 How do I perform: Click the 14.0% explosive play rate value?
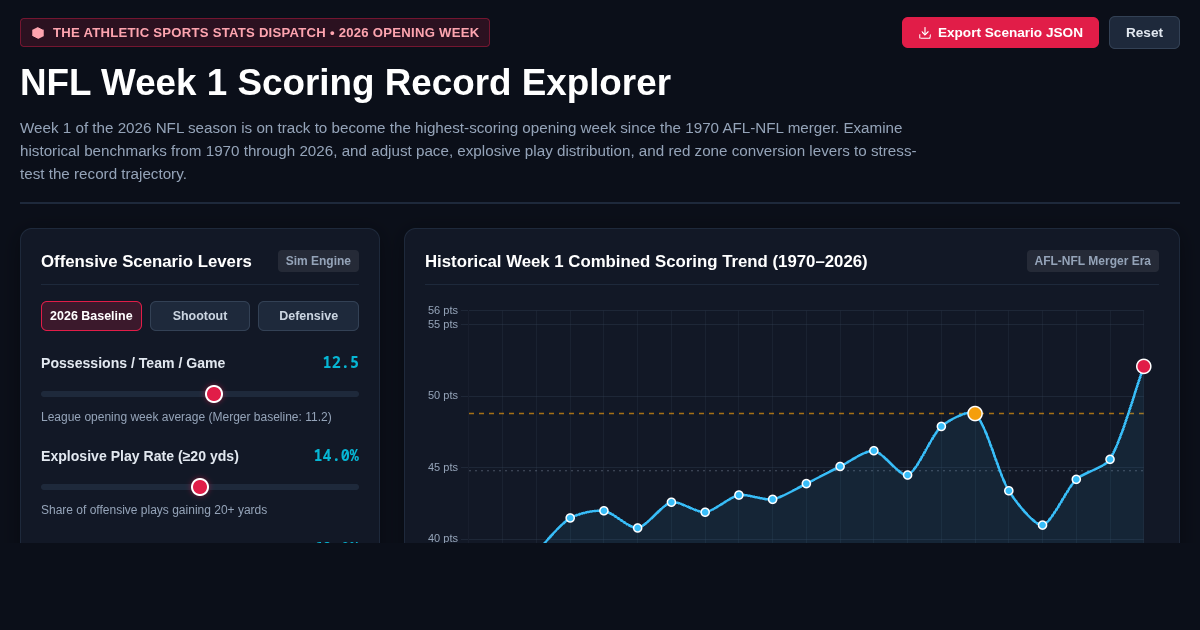pos(336,456)
